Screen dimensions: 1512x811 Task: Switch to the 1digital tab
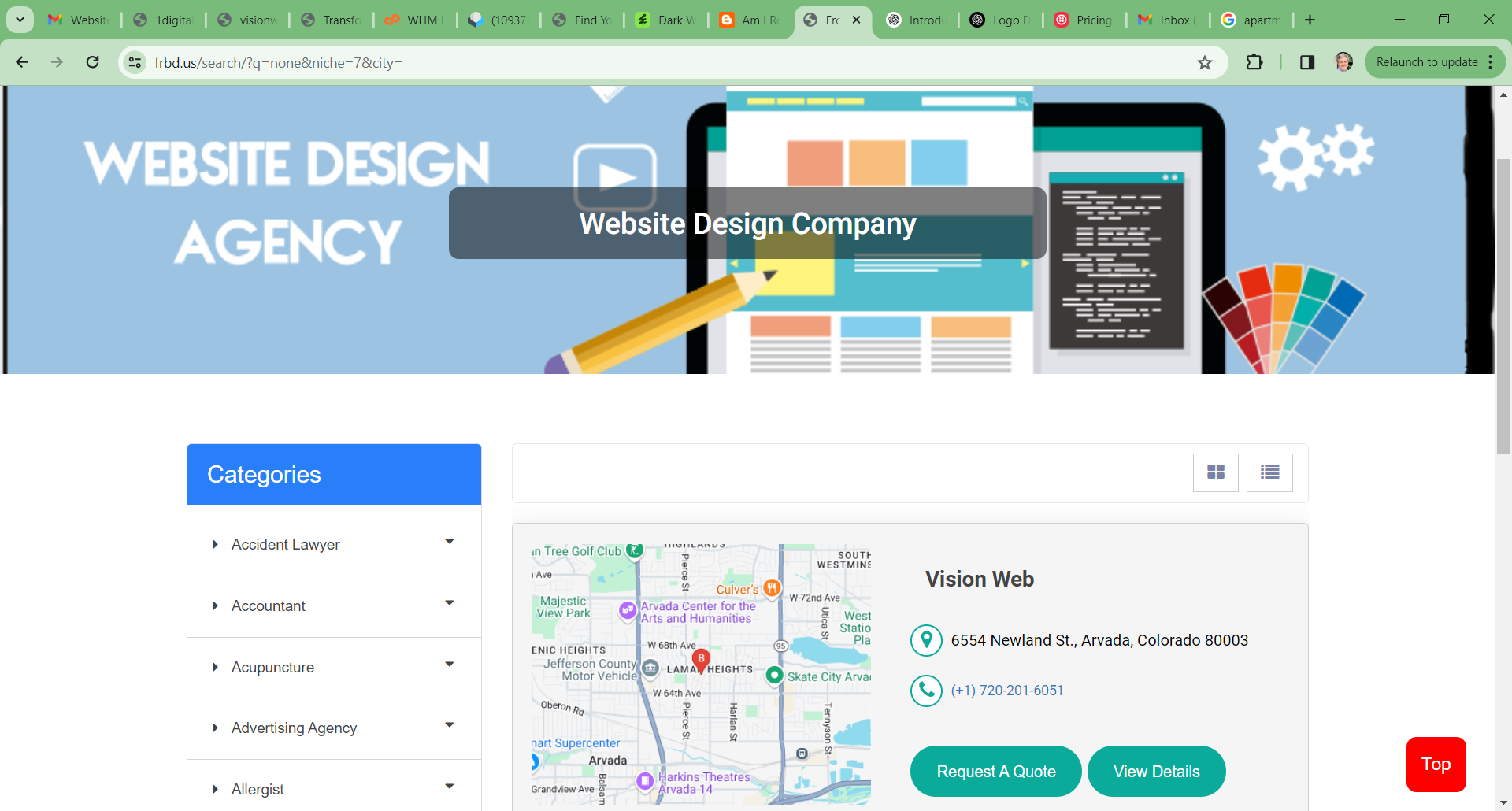(x=164, y=20)
